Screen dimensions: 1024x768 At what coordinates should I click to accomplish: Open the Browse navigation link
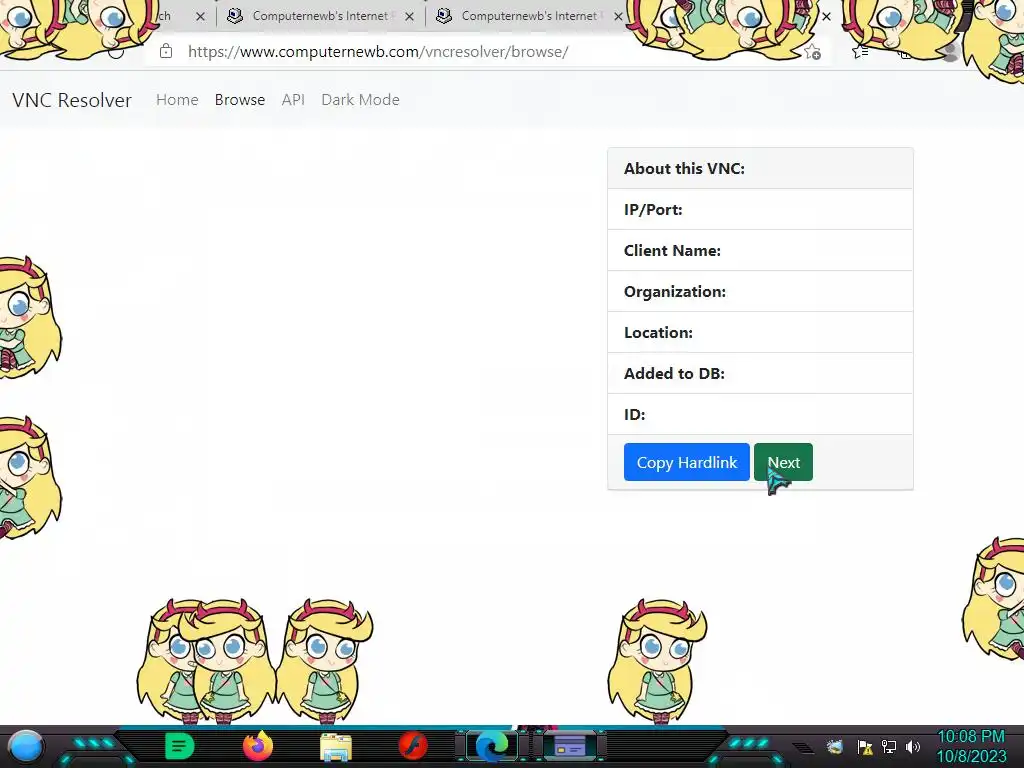click(240, 100)
